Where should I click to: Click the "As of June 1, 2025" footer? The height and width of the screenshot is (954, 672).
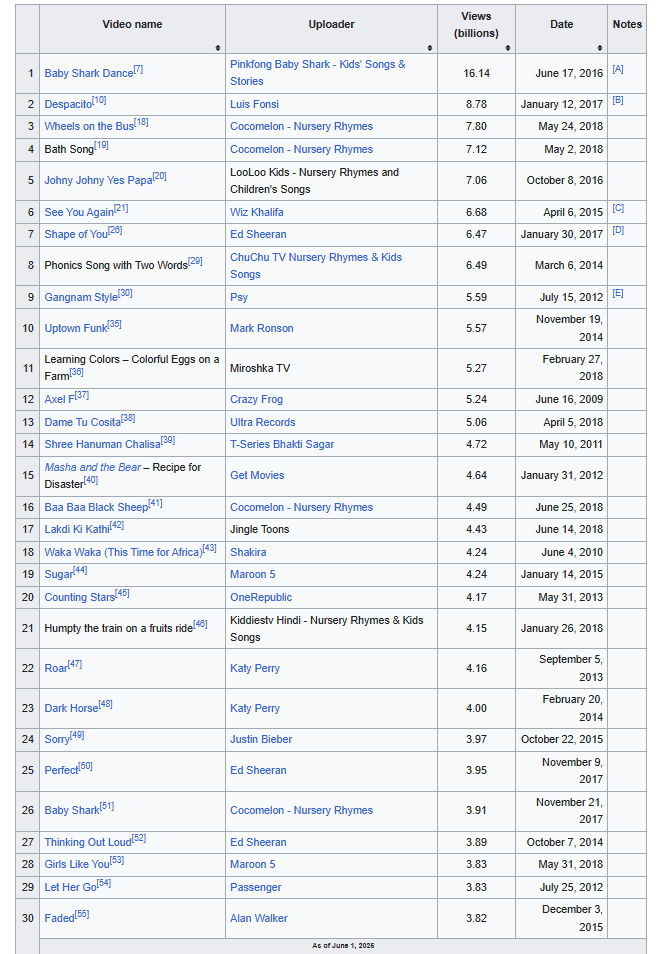click(x=343, y=946)
